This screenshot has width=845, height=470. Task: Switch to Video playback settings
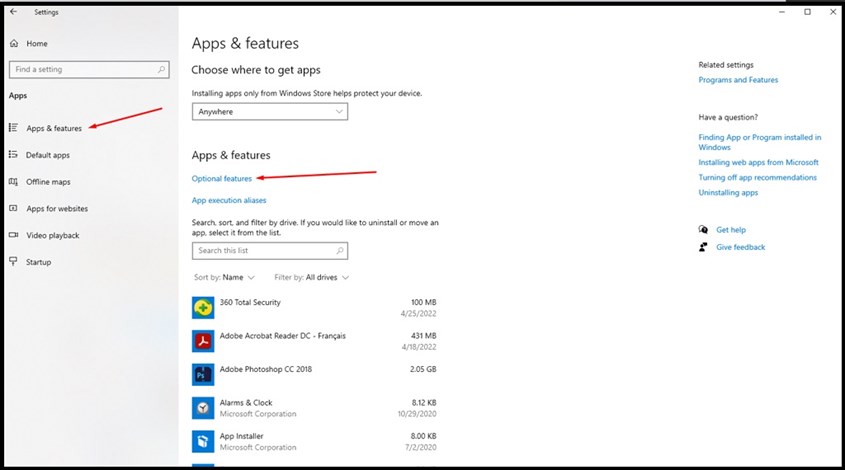coord(52,235)
